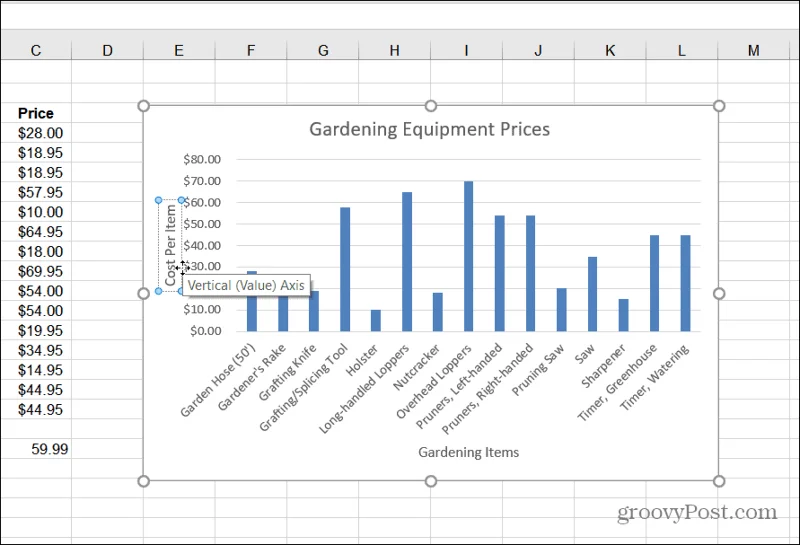The image size is (800, 545).
Task: Click the $10.00 axis label
Action: coord(202,309)
